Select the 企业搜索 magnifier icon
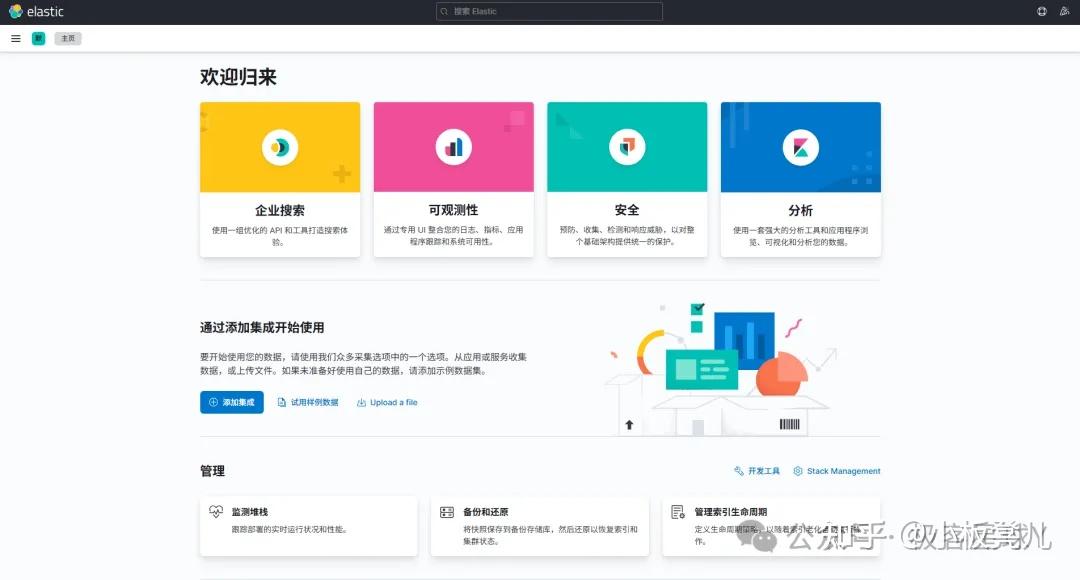Screen dimensions: 1080x580 tap(279, 146)
